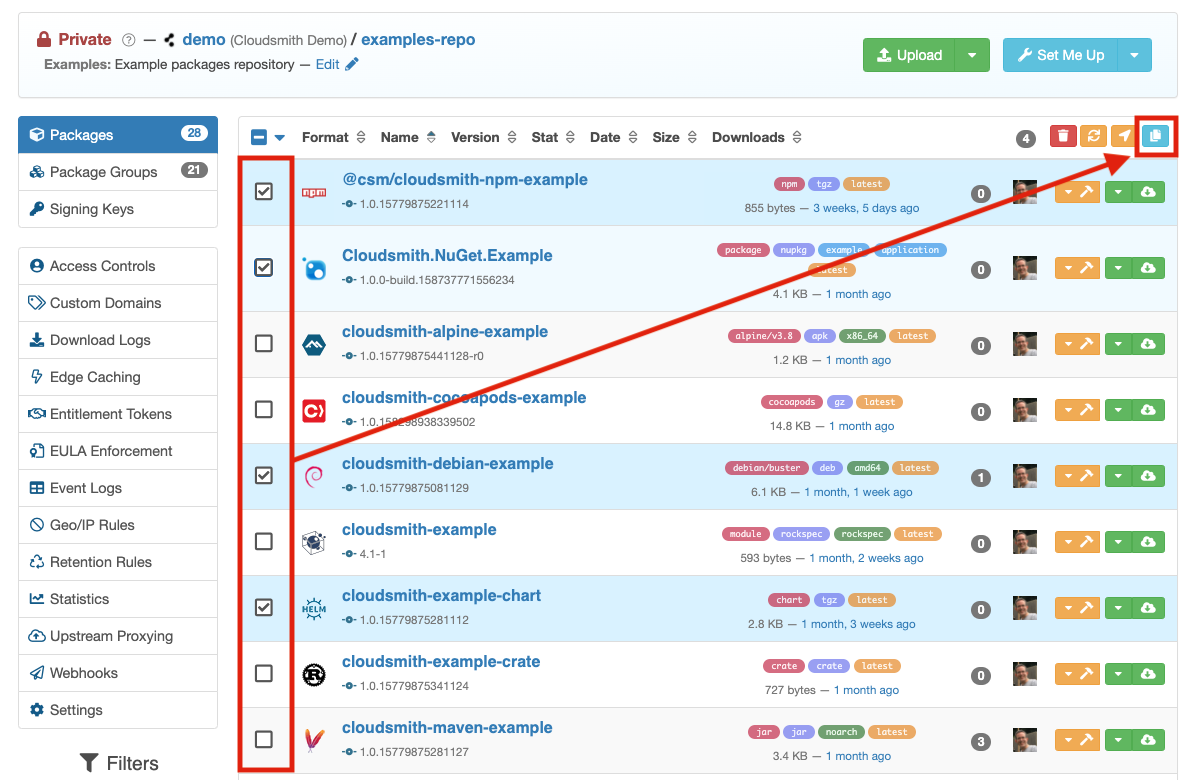Click the orange hammer icon for cloudsmith-example-chart
The image size is (1196, 780).
click(1087, 608)
